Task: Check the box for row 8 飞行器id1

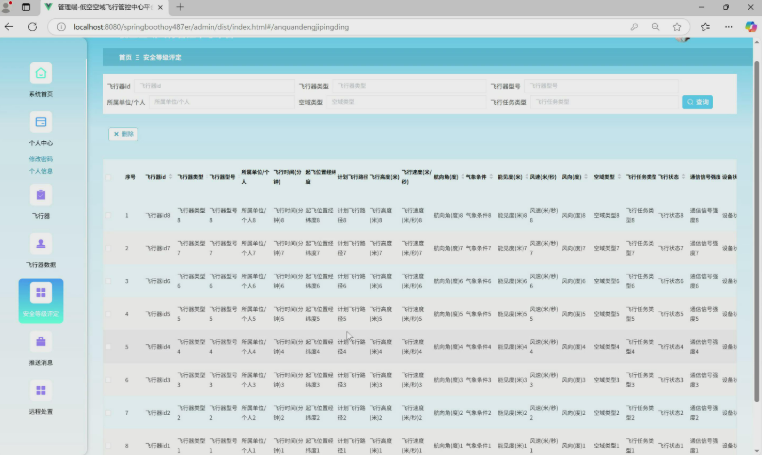Action: (108, 446)
